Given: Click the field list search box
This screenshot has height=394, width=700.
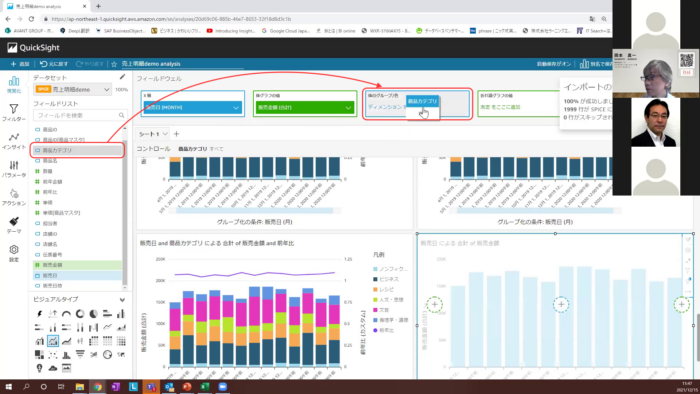Looking at the screenshot, I should click(x=80, y=115).
